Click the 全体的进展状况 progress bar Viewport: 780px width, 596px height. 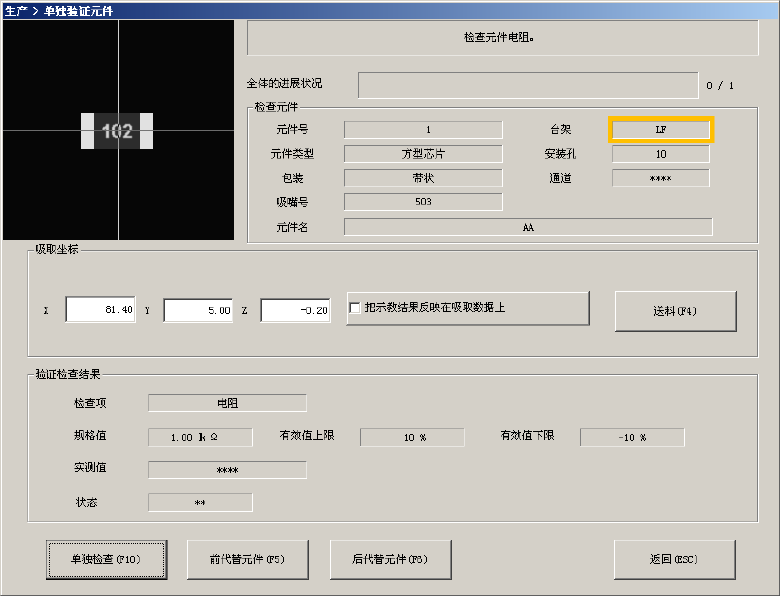528,85
